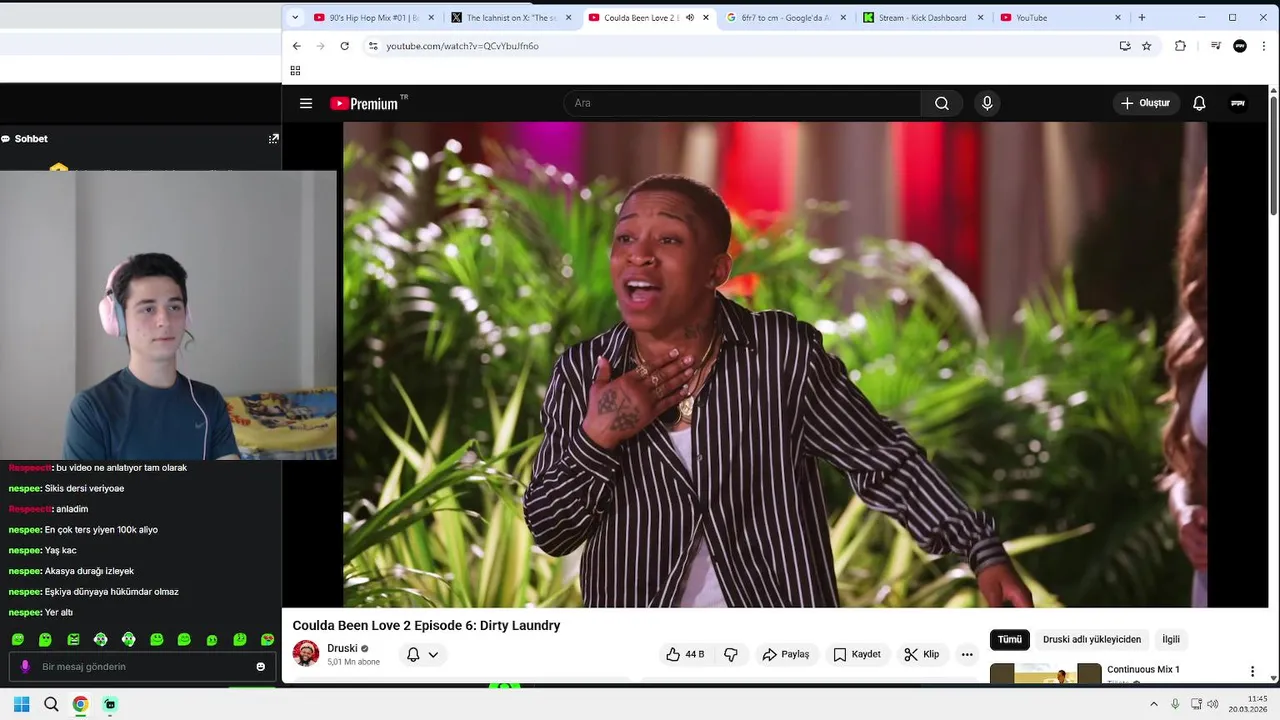Open the Druski channel name link

(342, 648)
